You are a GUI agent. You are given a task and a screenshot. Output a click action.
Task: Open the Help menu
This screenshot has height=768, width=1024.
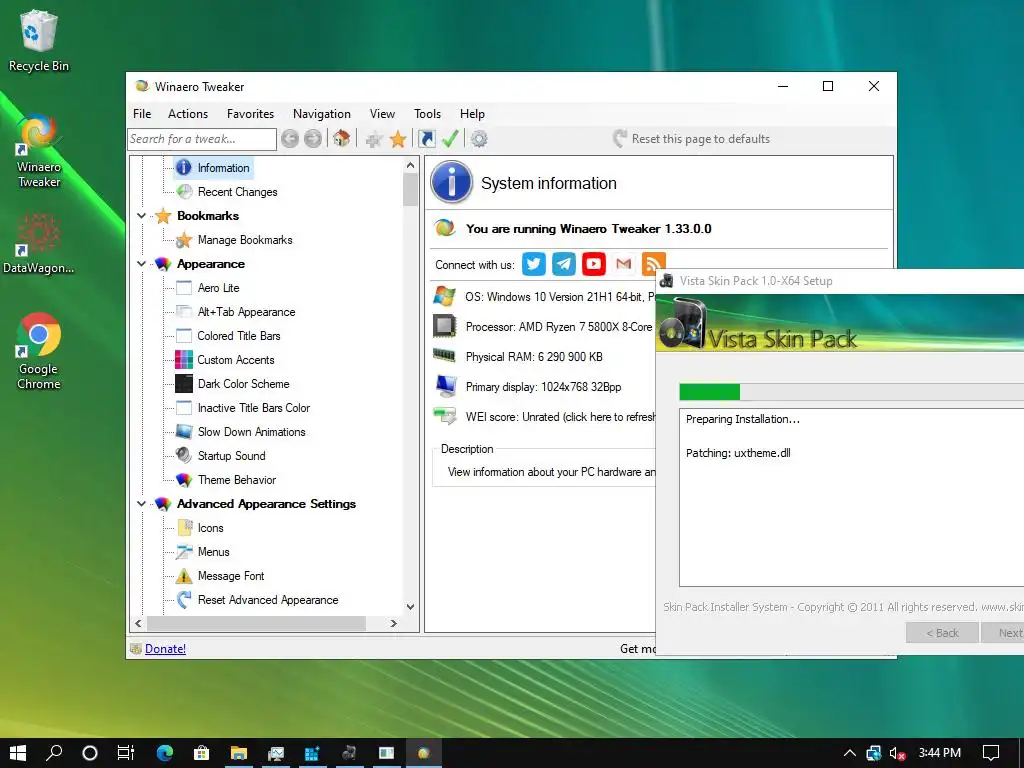point(472,114)
